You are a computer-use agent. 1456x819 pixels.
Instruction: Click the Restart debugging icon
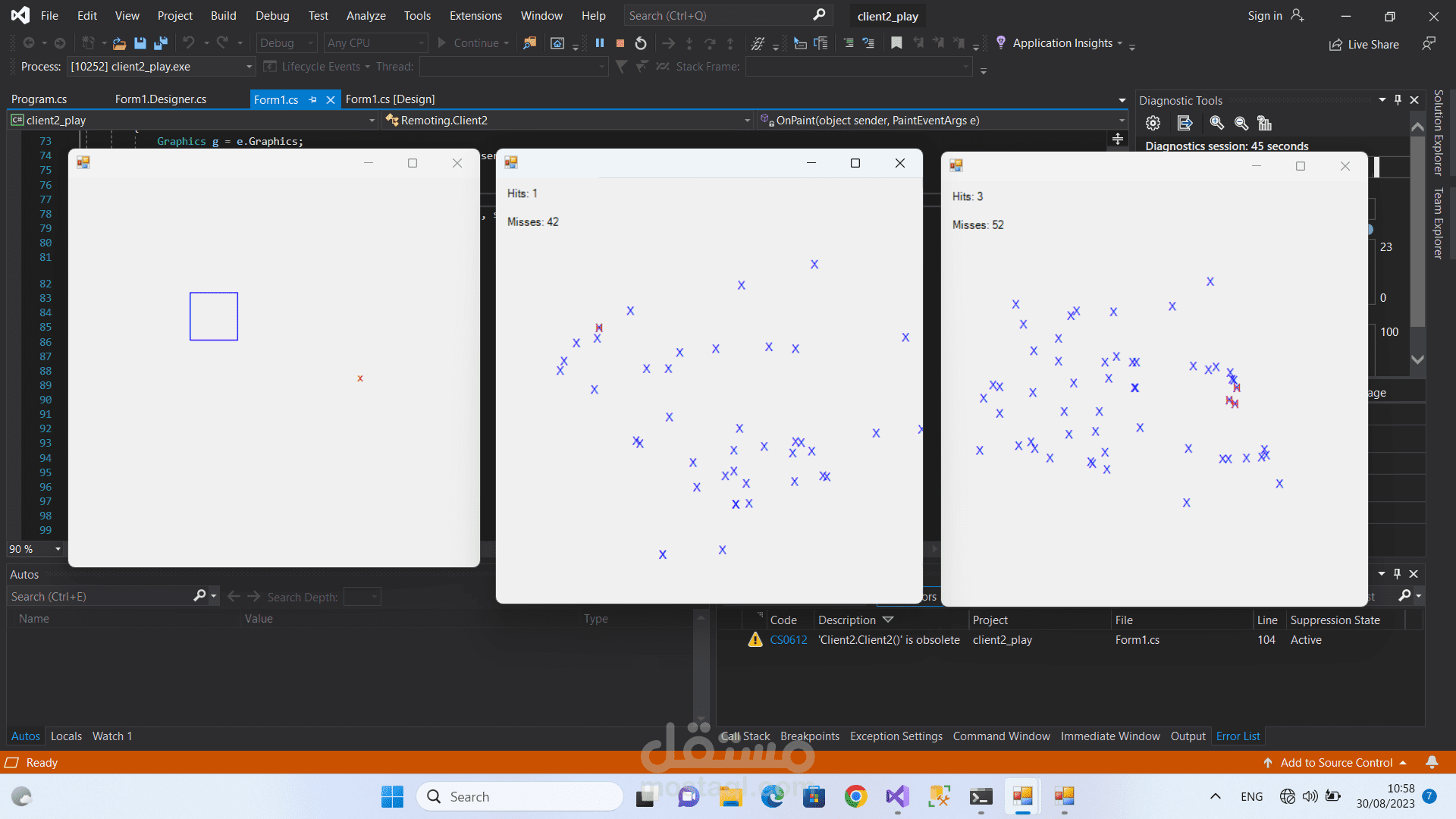(x=640, y=43)
